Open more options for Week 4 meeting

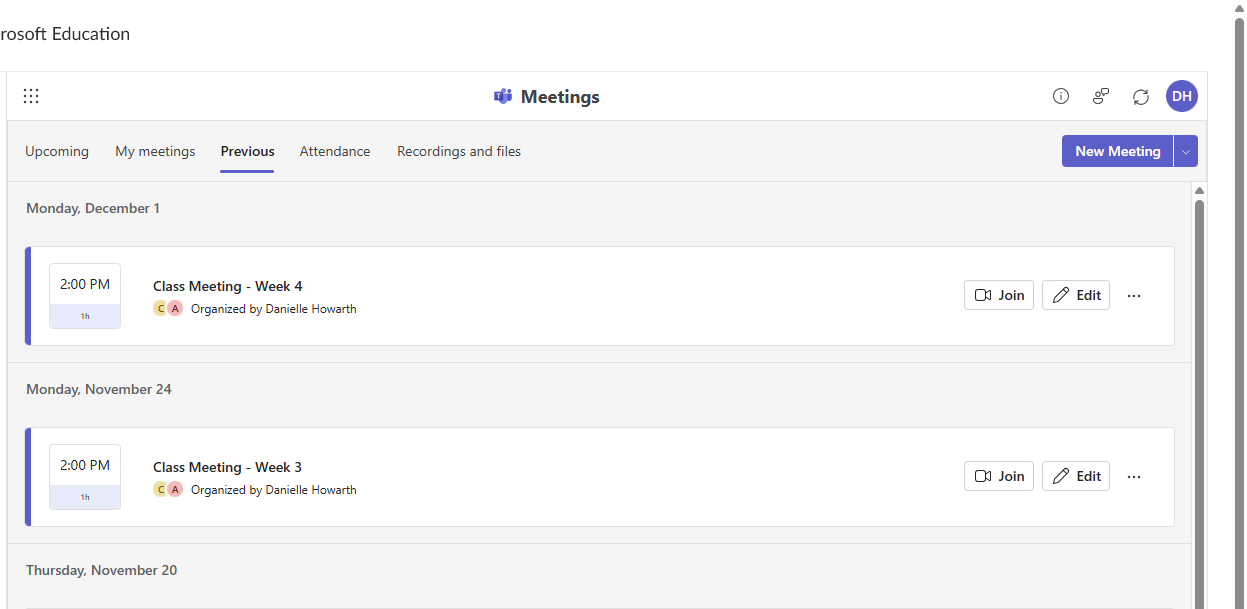tap(1134, 295)
